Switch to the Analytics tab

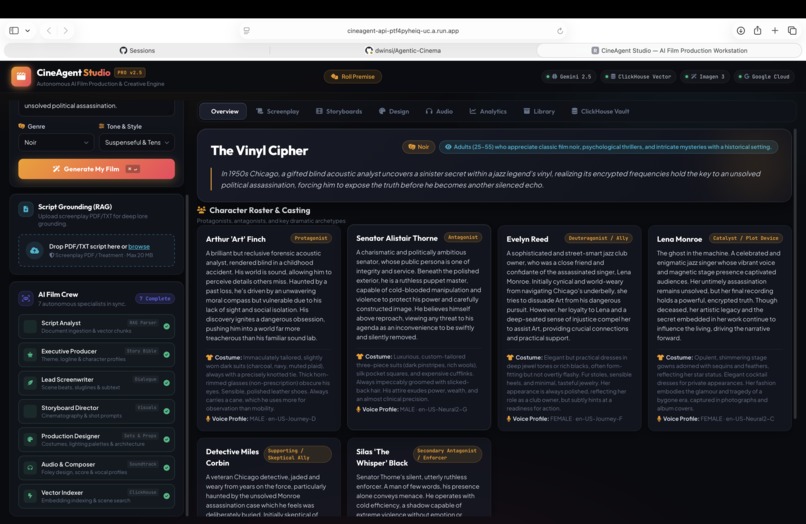point(488,111)
